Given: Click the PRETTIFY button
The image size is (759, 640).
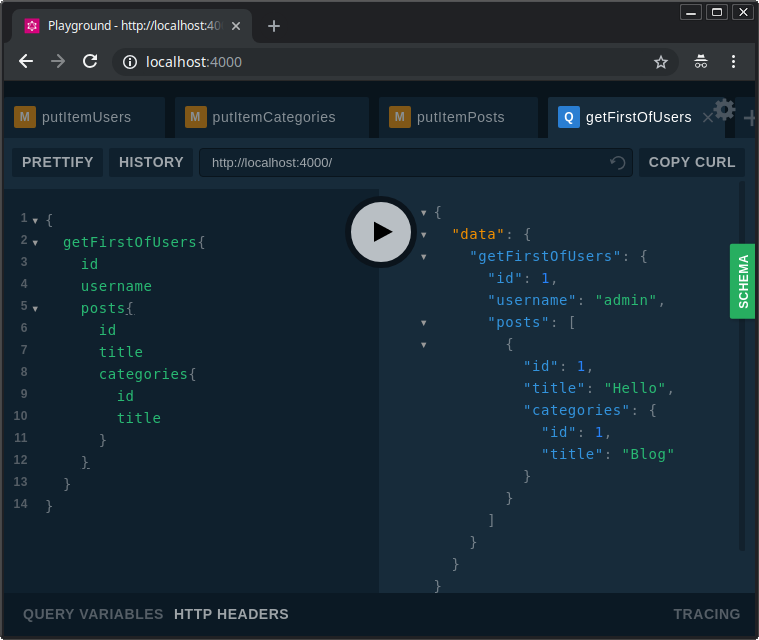Looking at the screenshot, I should [58, 162].
